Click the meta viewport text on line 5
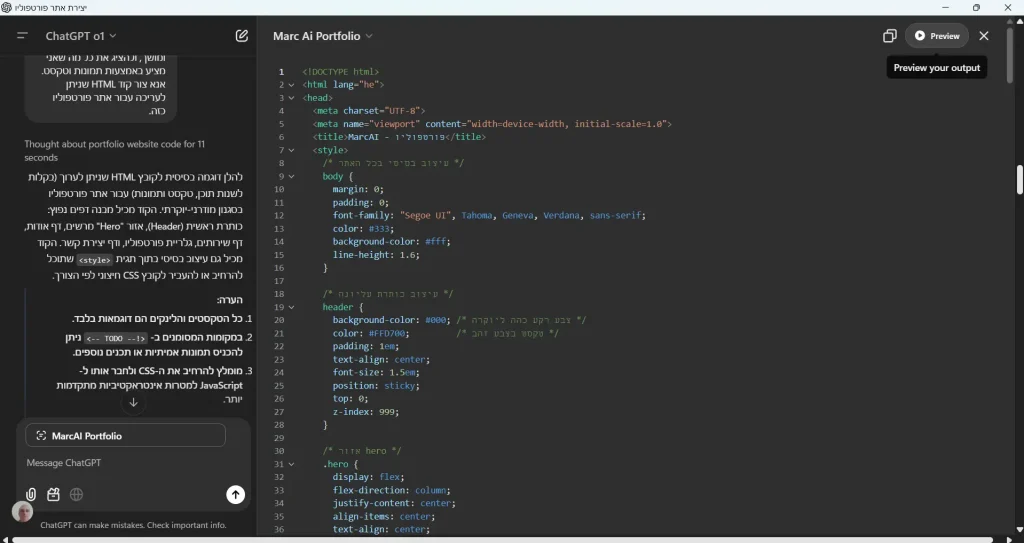Screen dimensions: 1024x543 (492, 124)
